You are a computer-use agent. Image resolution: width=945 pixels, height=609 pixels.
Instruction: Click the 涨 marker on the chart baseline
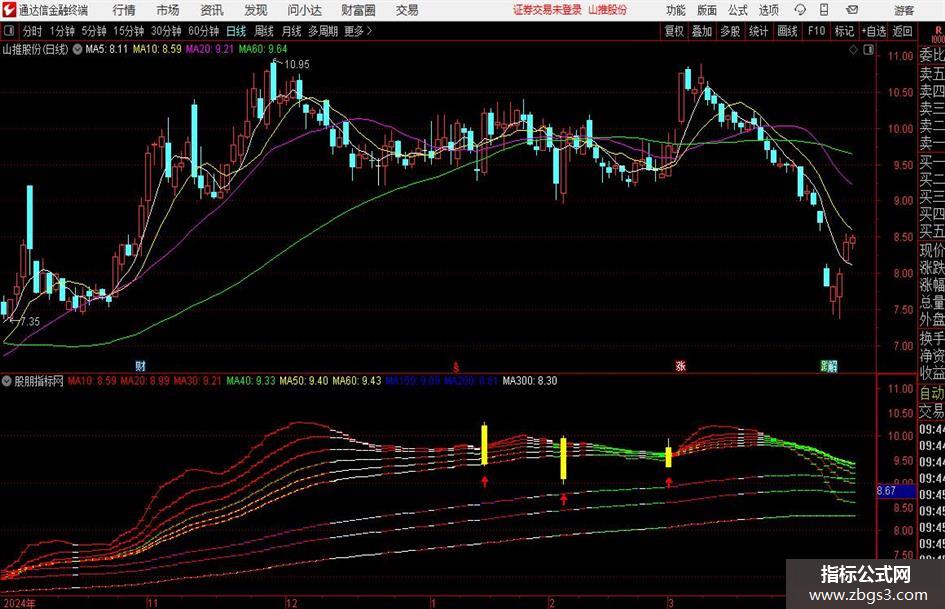click(x=681, y=365)
